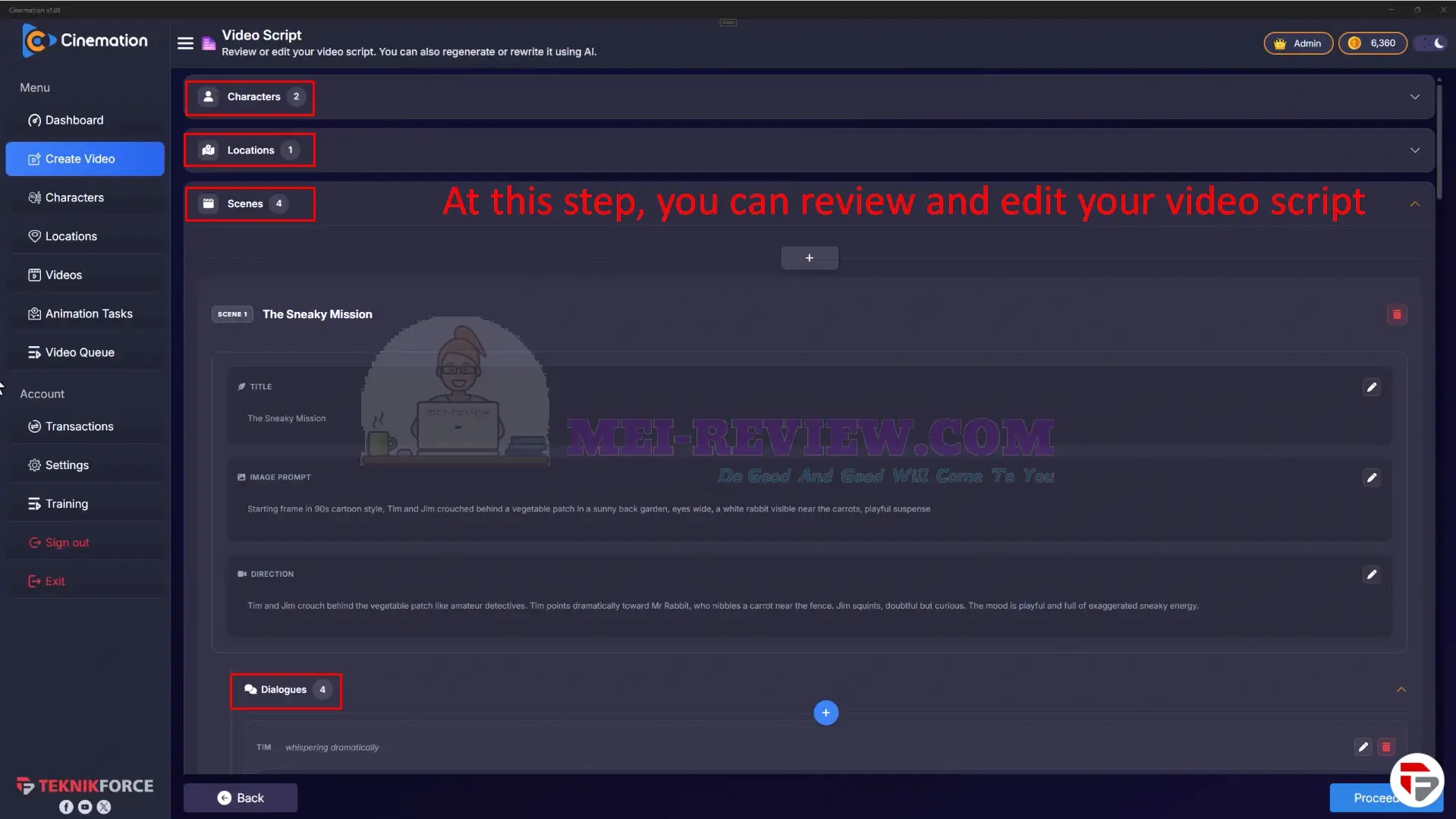The height and width of the screenshot is (819, 1456).
Task: Collapse the Dialogues section chevron
Action: click(1401, 690)
